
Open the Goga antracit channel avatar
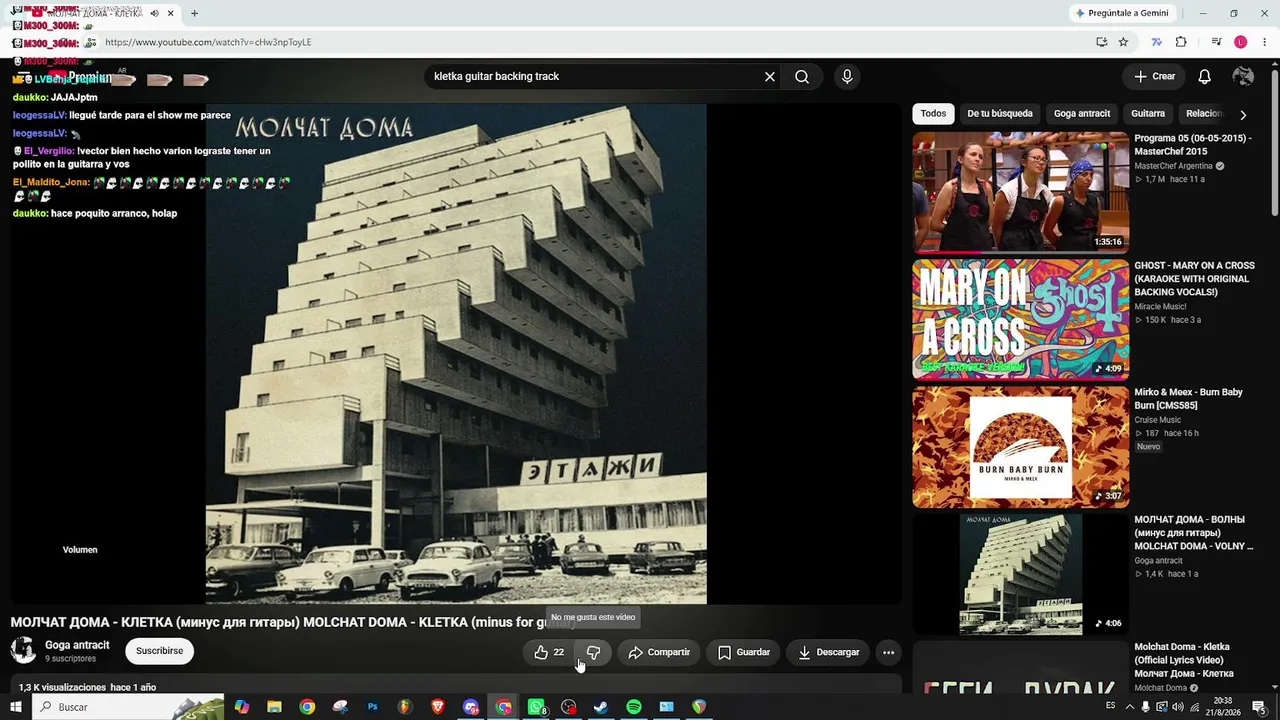[23, 651]
